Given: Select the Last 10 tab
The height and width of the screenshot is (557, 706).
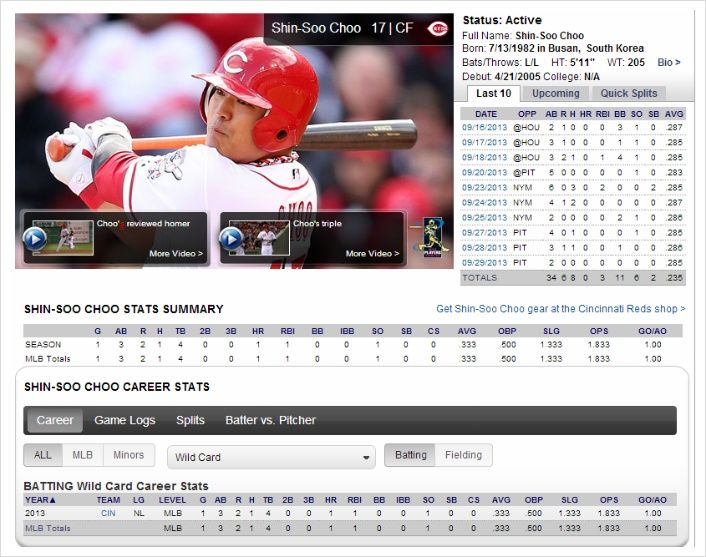Looking at the screenshot, I should 493,93.
